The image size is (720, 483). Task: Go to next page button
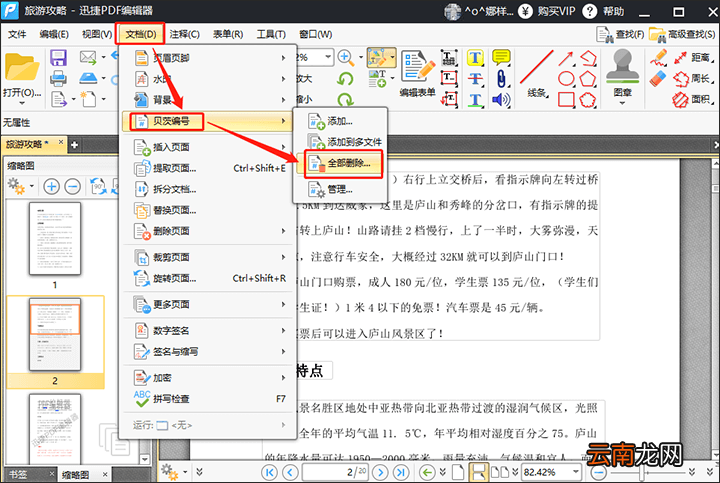380,472
